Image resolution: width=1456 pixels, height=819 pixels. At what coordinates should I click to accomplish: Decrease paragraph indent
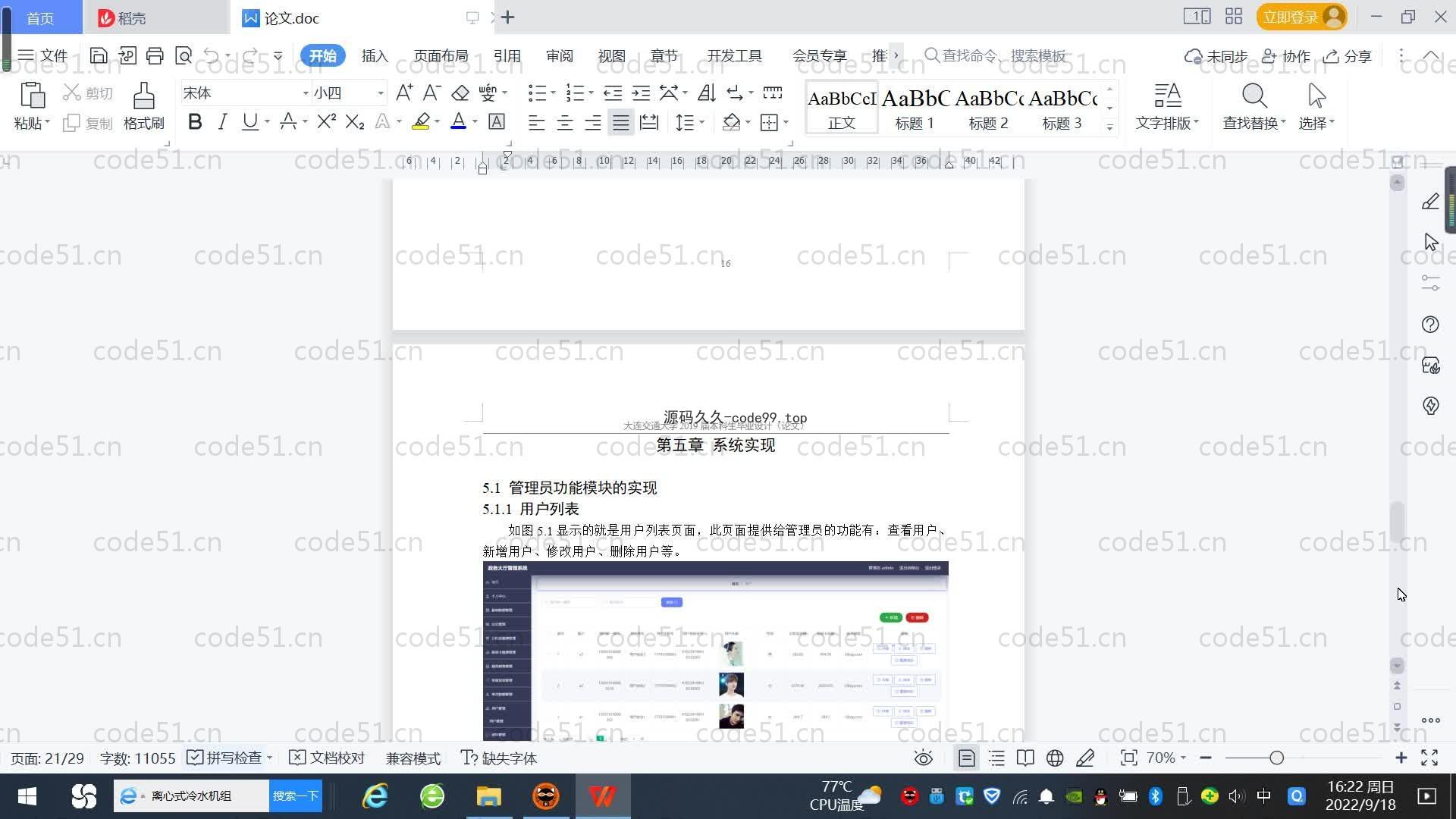(613, 93)
